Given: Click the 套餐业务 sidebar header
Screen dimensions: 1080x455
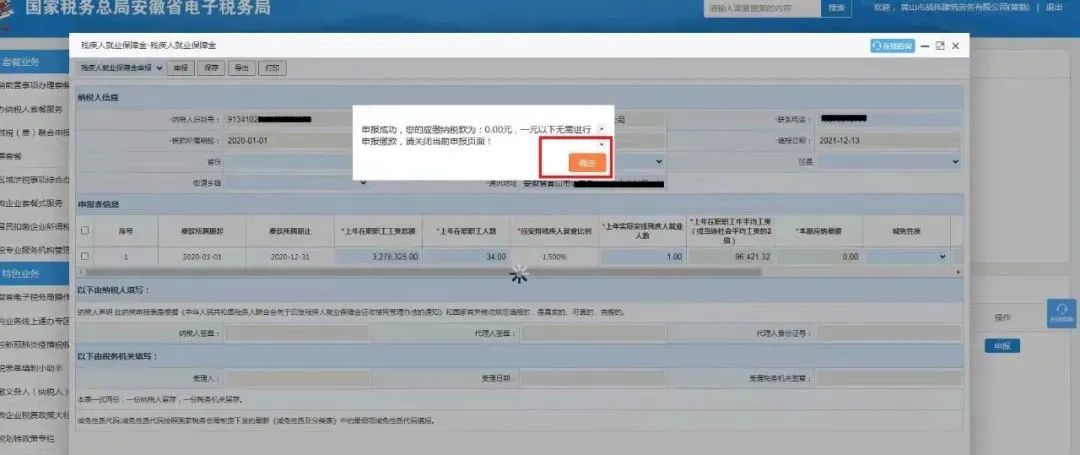Looking at the screenshot, I should pos(34,62).
